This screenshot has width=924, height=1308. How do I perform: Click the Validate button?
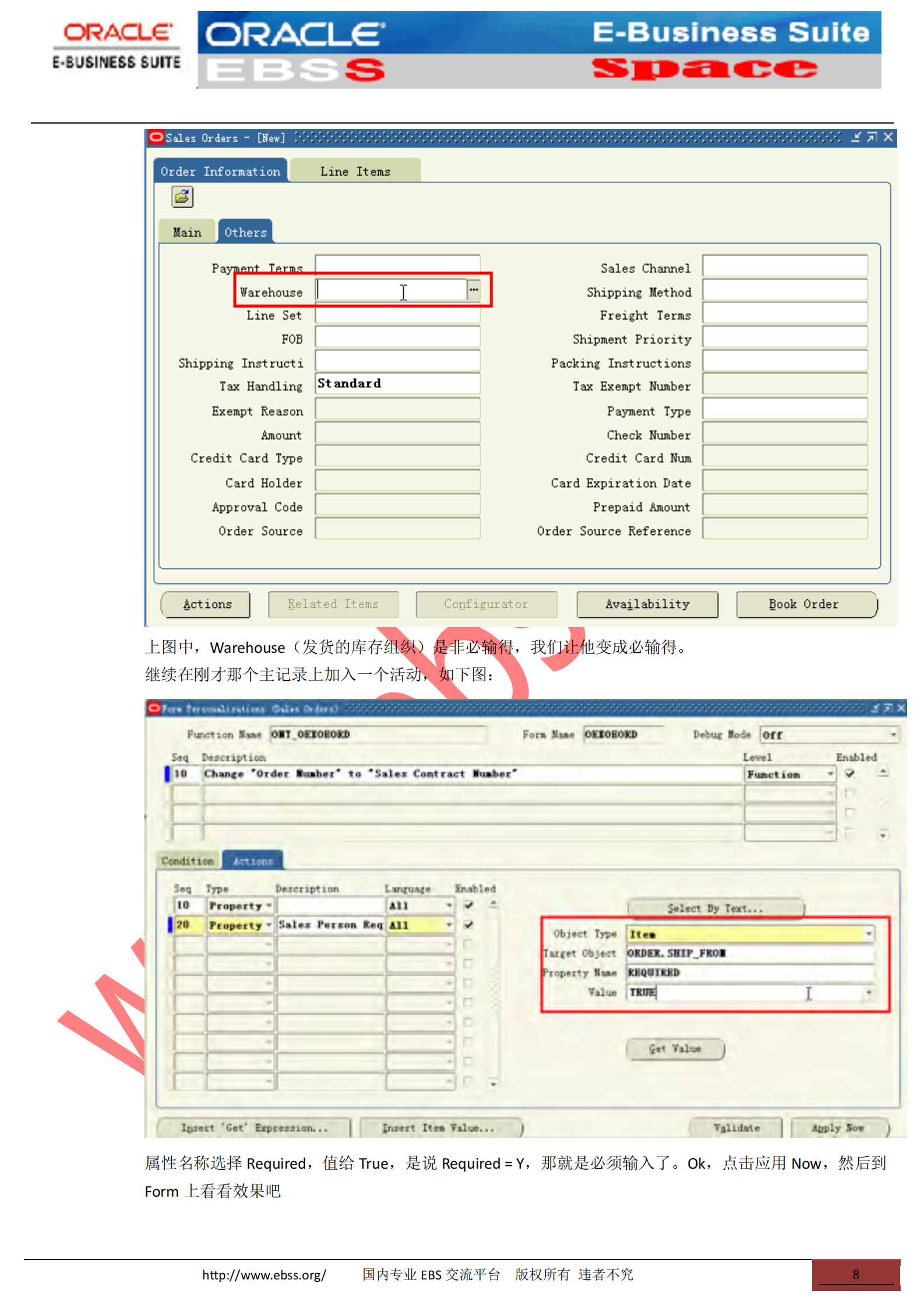[x=736, y=1128]
